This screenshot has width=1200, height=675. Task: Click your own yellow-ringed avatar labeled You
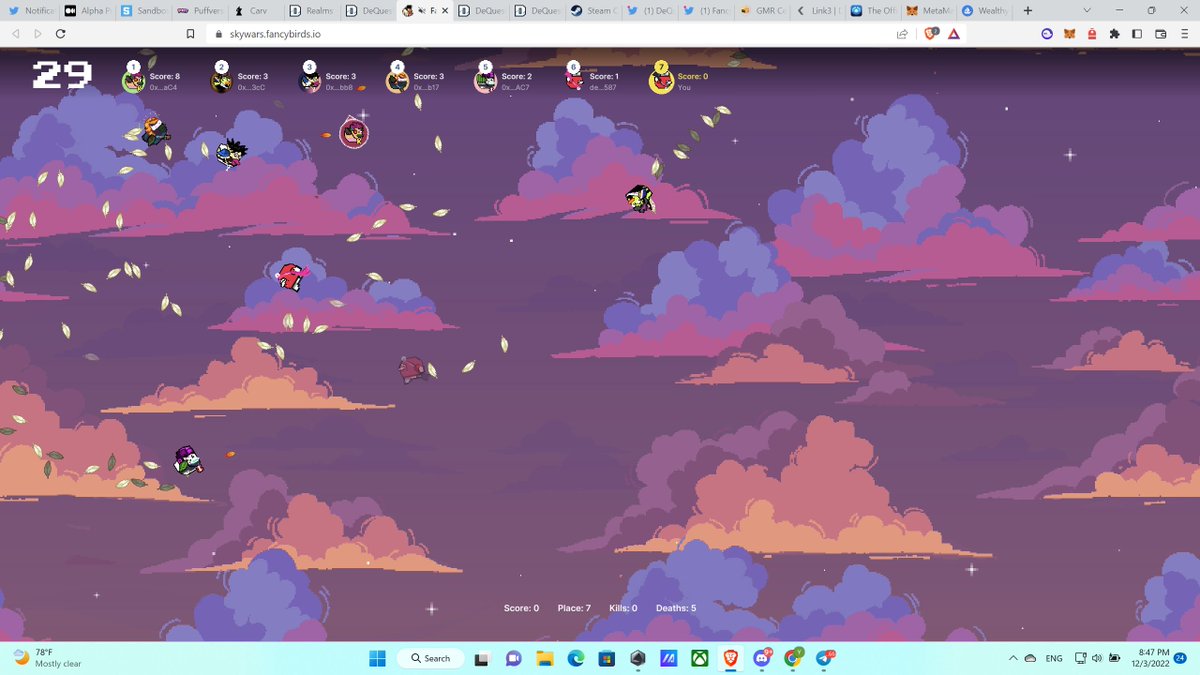[661, 82]
